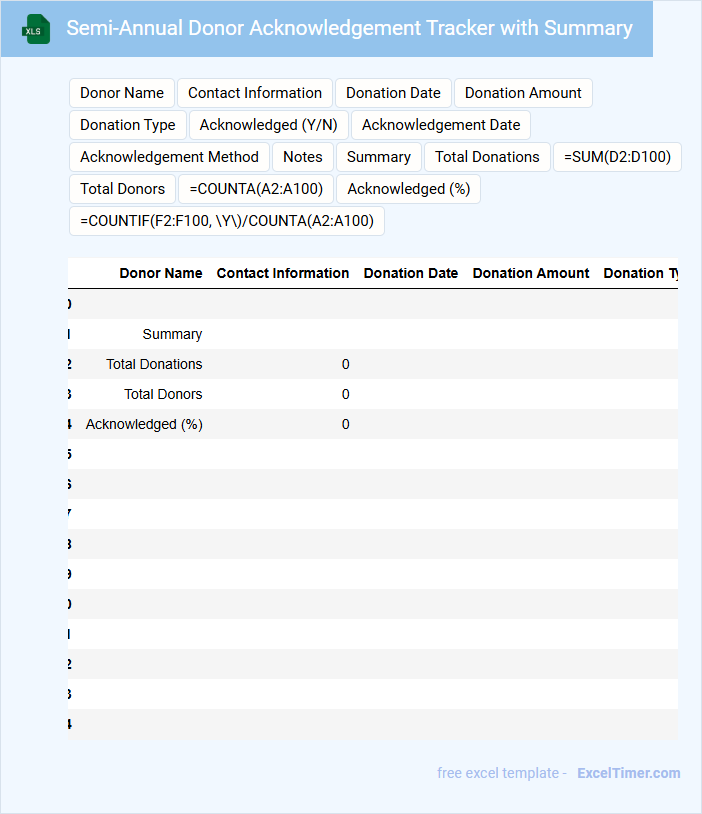Click the page title heading text

(x=349, y=28)
